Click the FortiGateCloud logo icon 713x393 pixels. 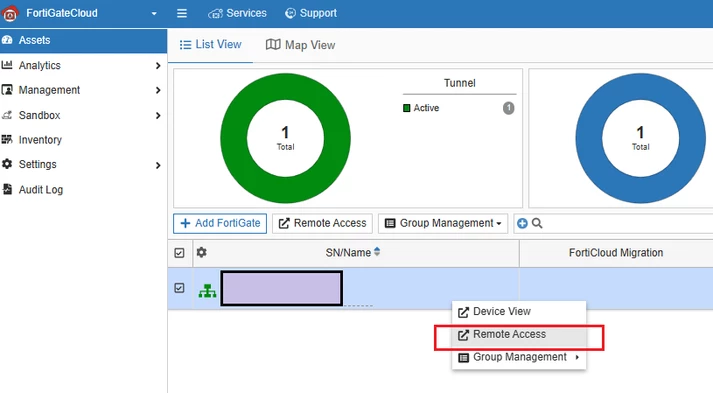coord(10,13)
